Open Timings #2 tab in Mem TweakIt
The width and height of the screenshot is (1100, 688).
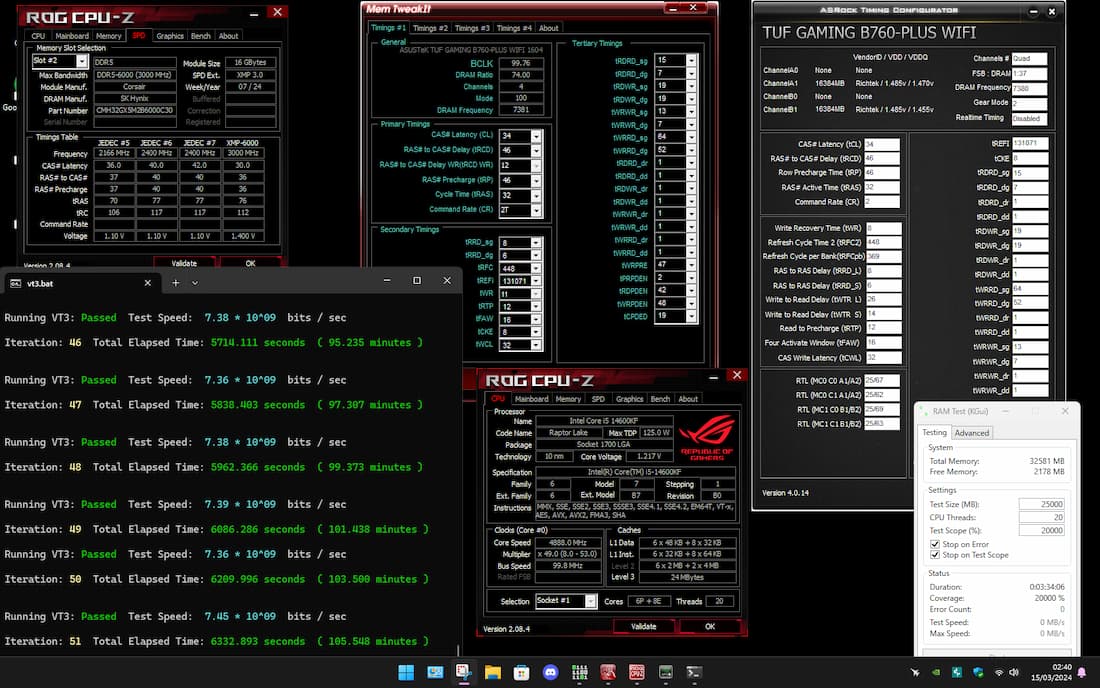coord(429,28)
